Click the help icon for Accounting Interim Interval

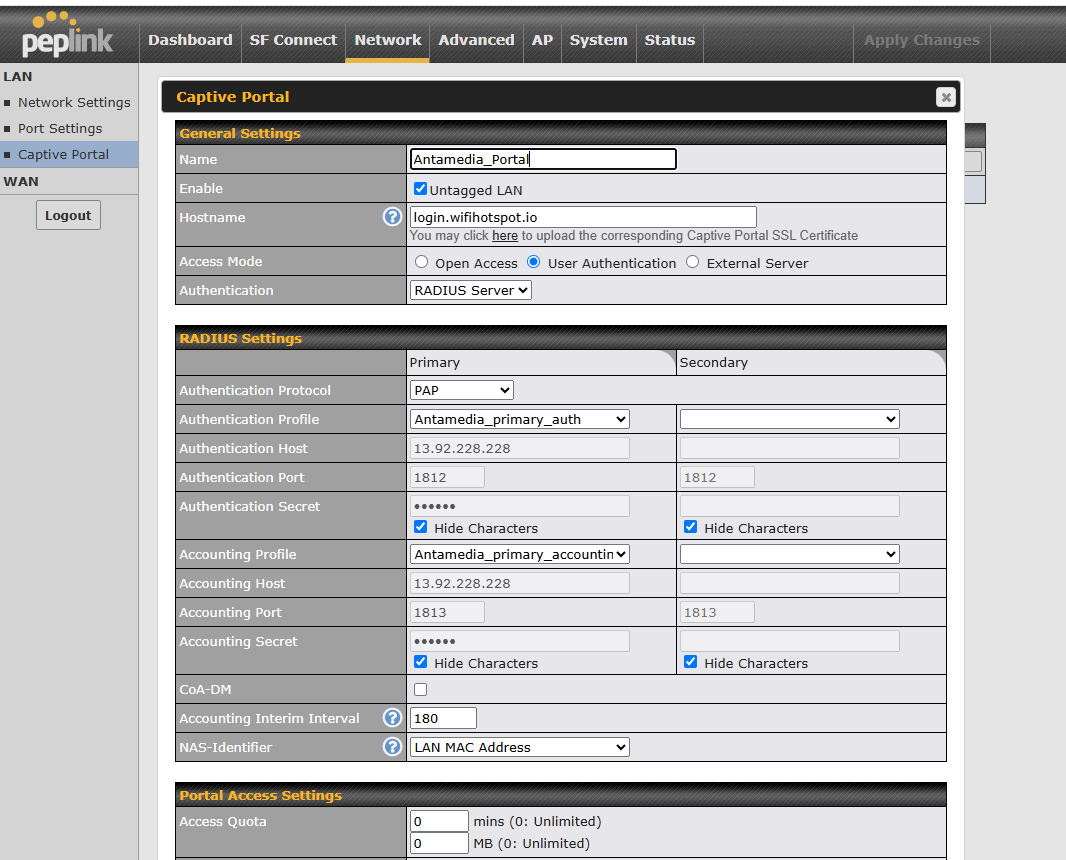[x=392, y=718]
